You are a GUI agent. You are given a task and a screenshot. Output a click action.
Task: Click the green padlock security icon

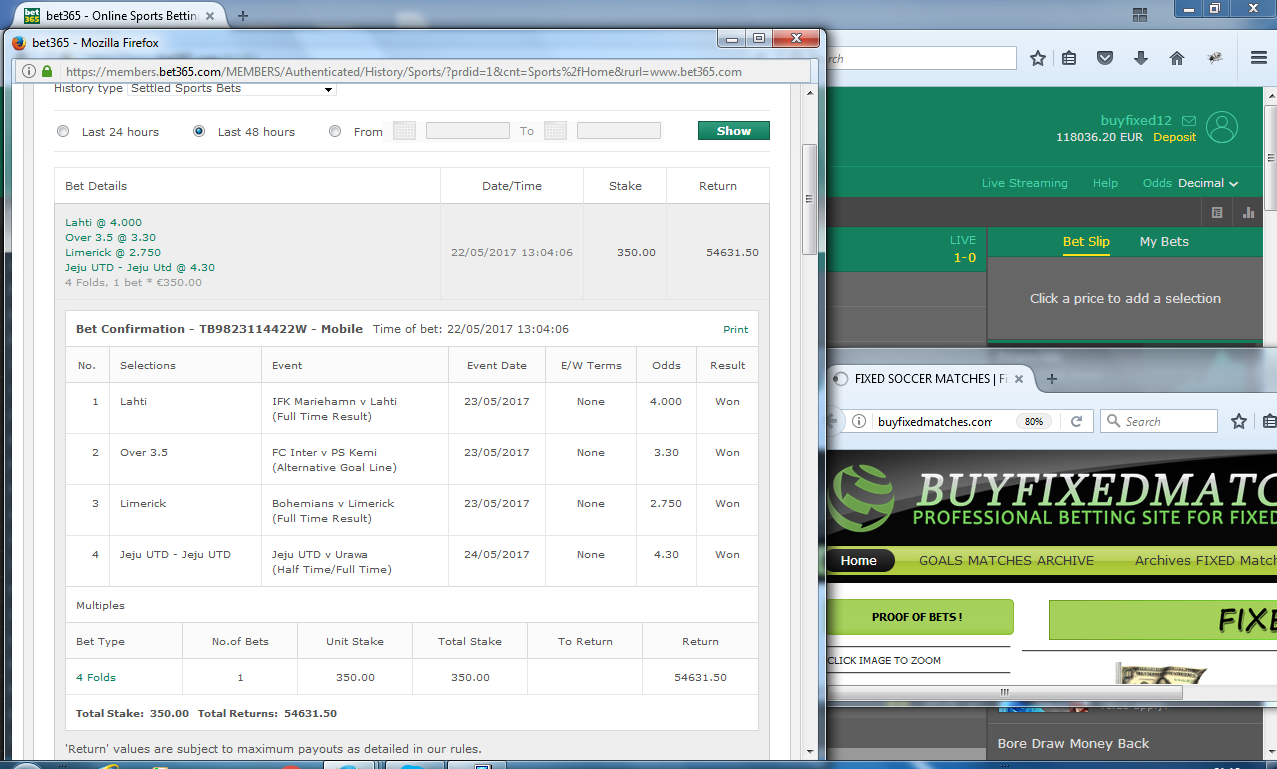coord(46,72)
